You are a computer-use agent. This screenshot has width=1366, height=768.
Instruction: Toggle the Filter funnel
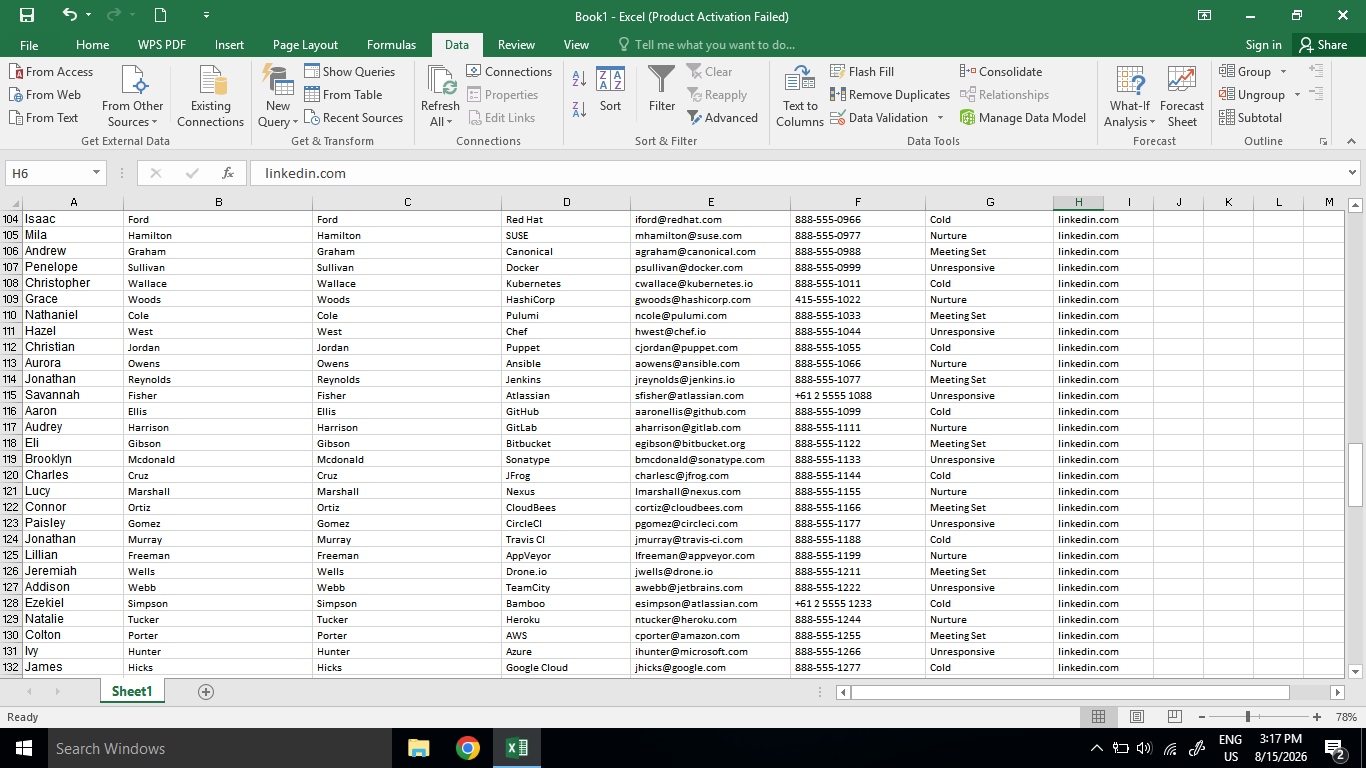point(661,90)
